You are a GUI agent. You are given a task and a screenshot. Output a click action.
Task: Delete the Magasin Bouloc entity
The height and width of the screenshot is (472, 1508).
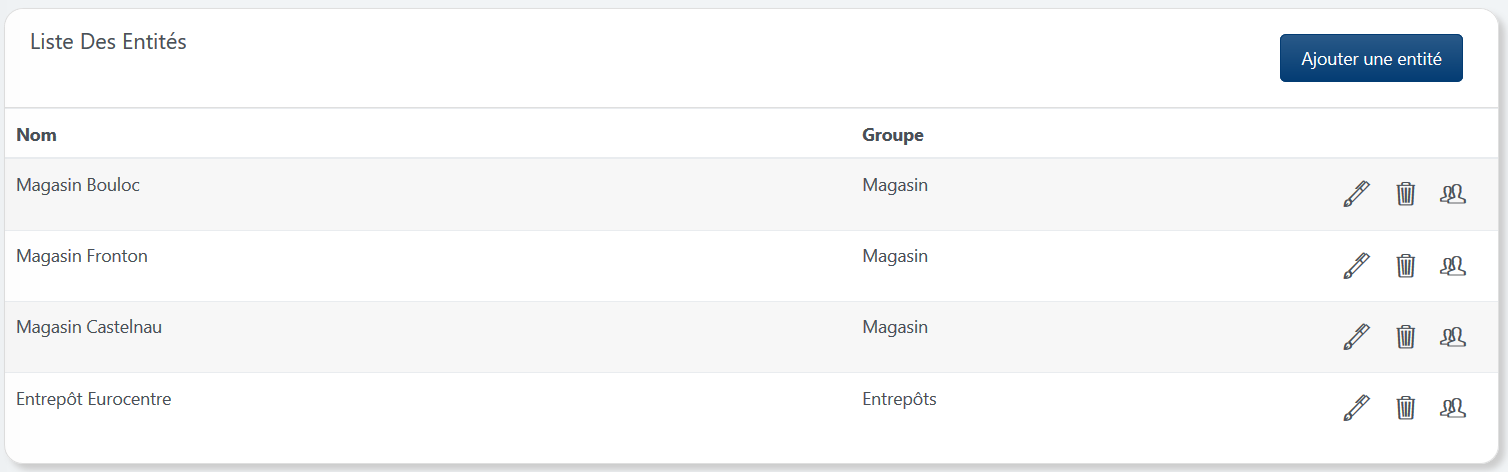click(x=1405, y=194)
